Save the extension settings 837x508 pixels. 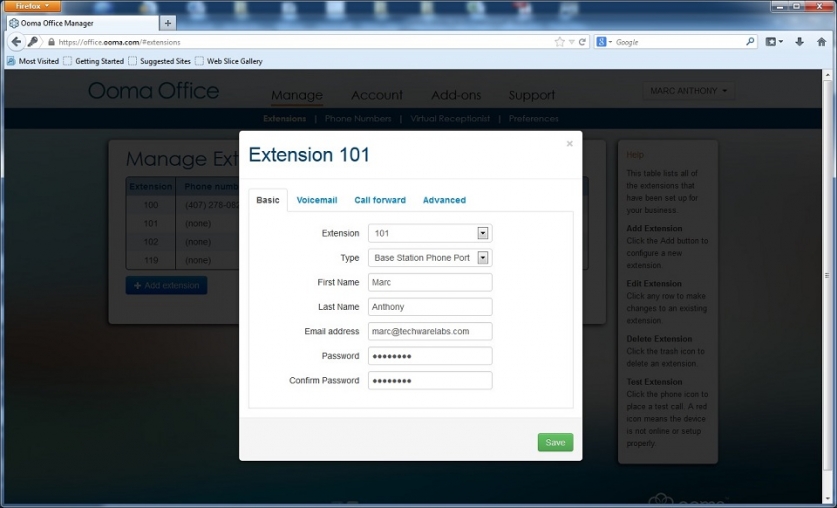[x=555, y=442]
